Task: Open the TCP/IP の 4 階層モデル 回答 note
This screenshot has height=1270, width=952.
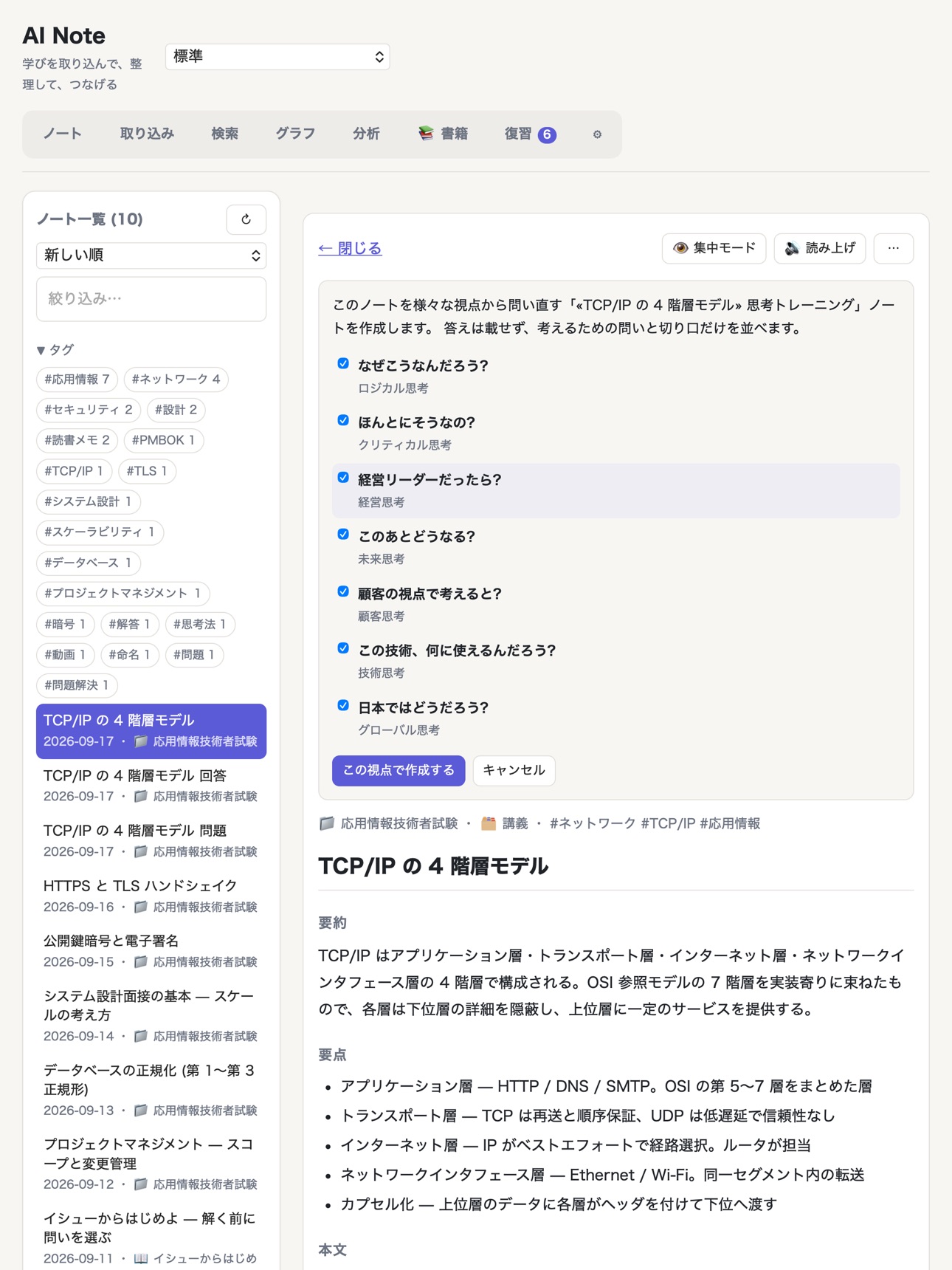Action: point(151,786)
